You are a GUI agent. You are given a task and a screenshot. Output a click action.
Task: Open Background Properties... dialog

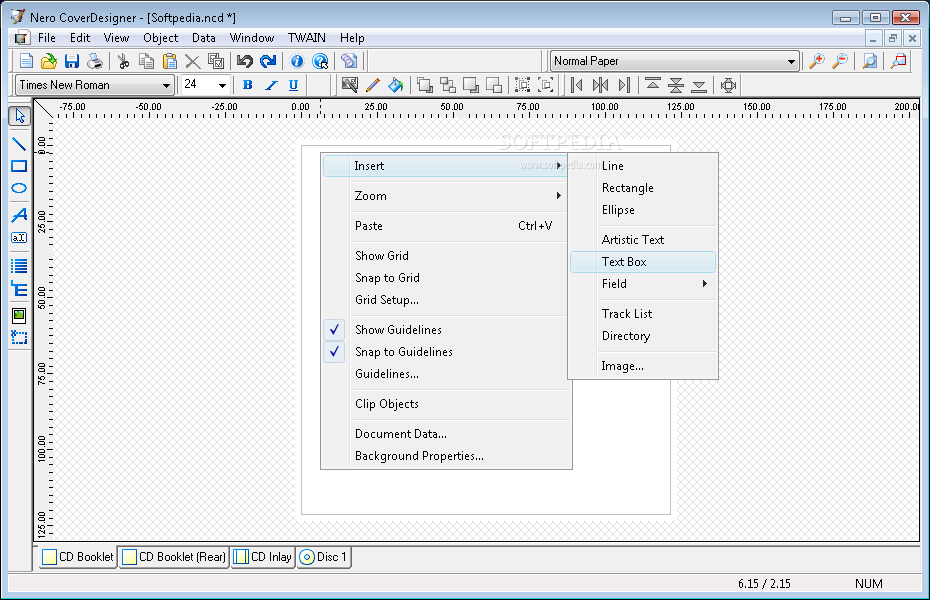(x=446, y=456)
